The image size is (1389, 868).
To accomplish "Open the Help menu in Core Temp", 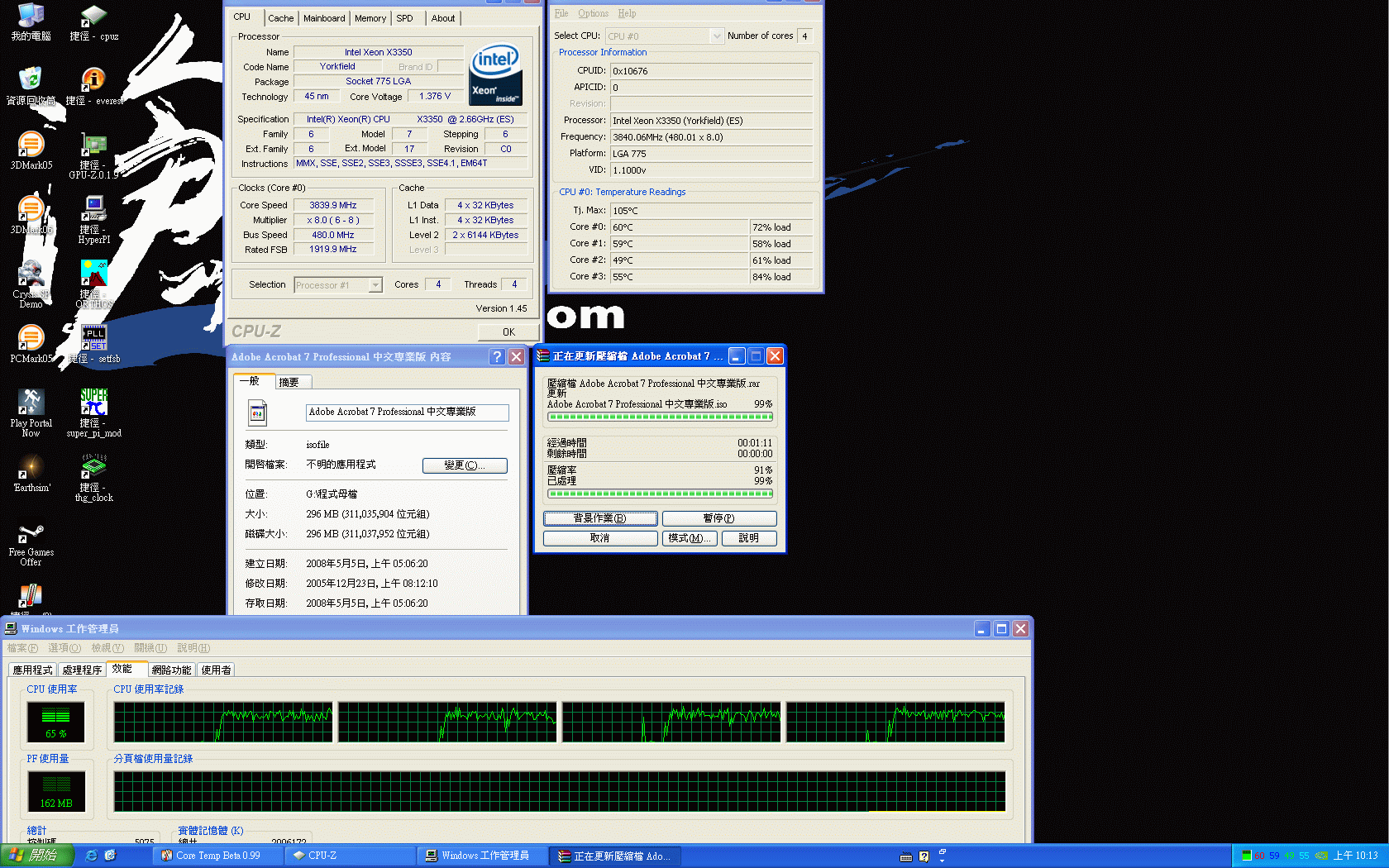I will click(627, 13).
